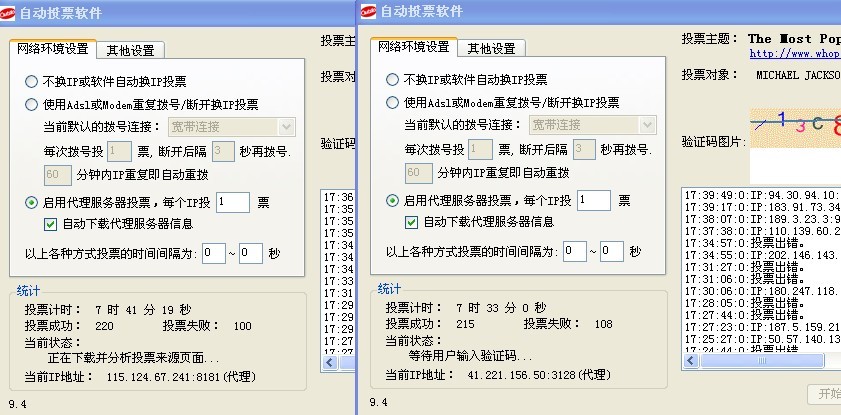The width and height of the screenshot is (841, 415).
Task: Click disconnect wait seconds field in left window
Action: point(223,152)
